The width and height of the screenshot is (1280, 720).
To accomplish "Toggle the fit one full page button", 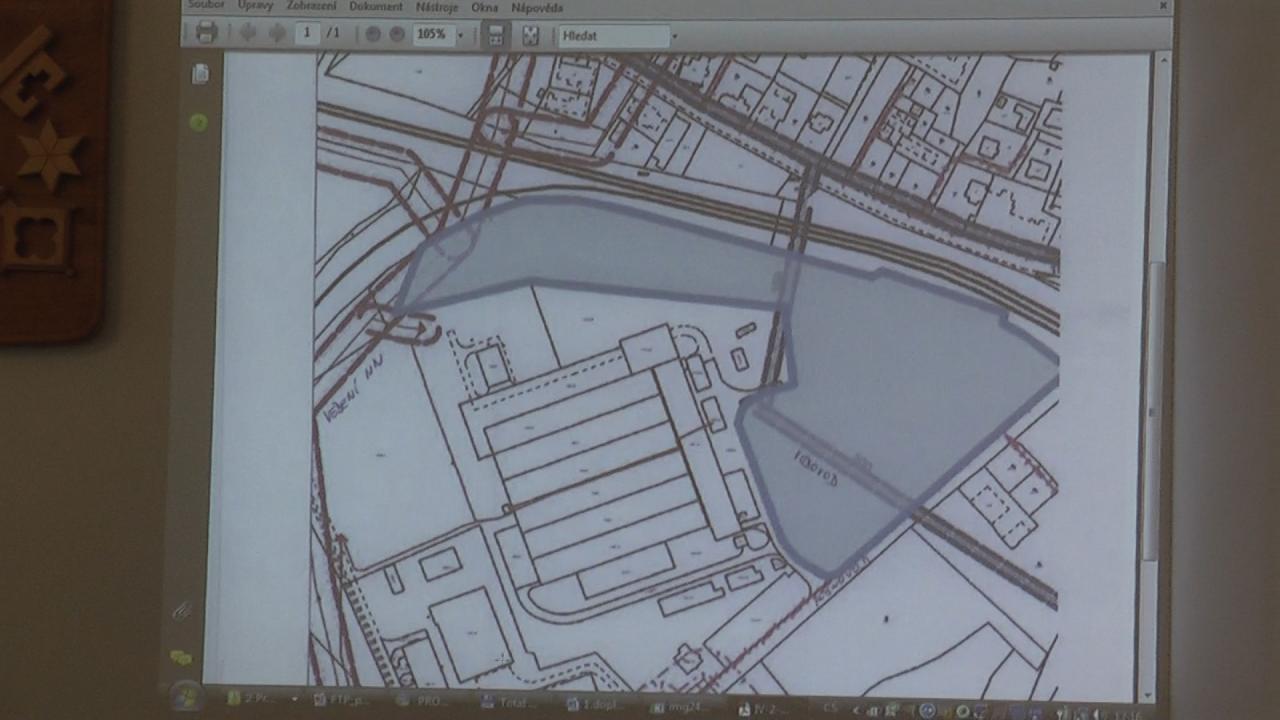I will [x=530, y=35].
